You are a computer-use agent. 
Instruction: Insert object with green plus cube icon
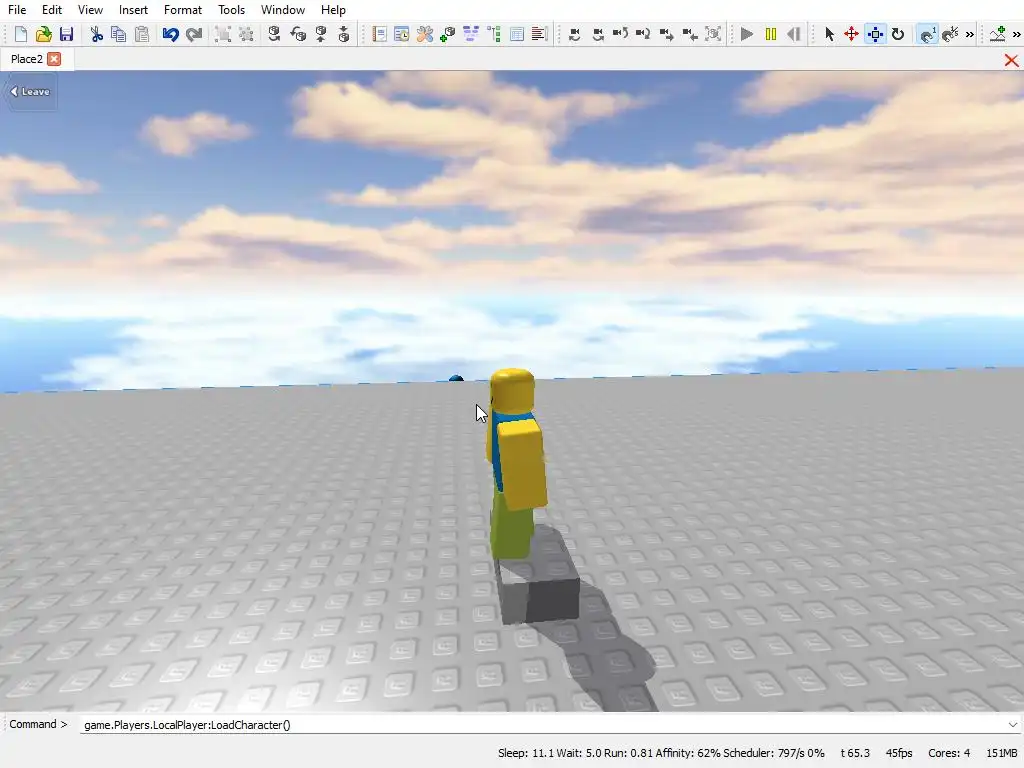coord(447,34)
